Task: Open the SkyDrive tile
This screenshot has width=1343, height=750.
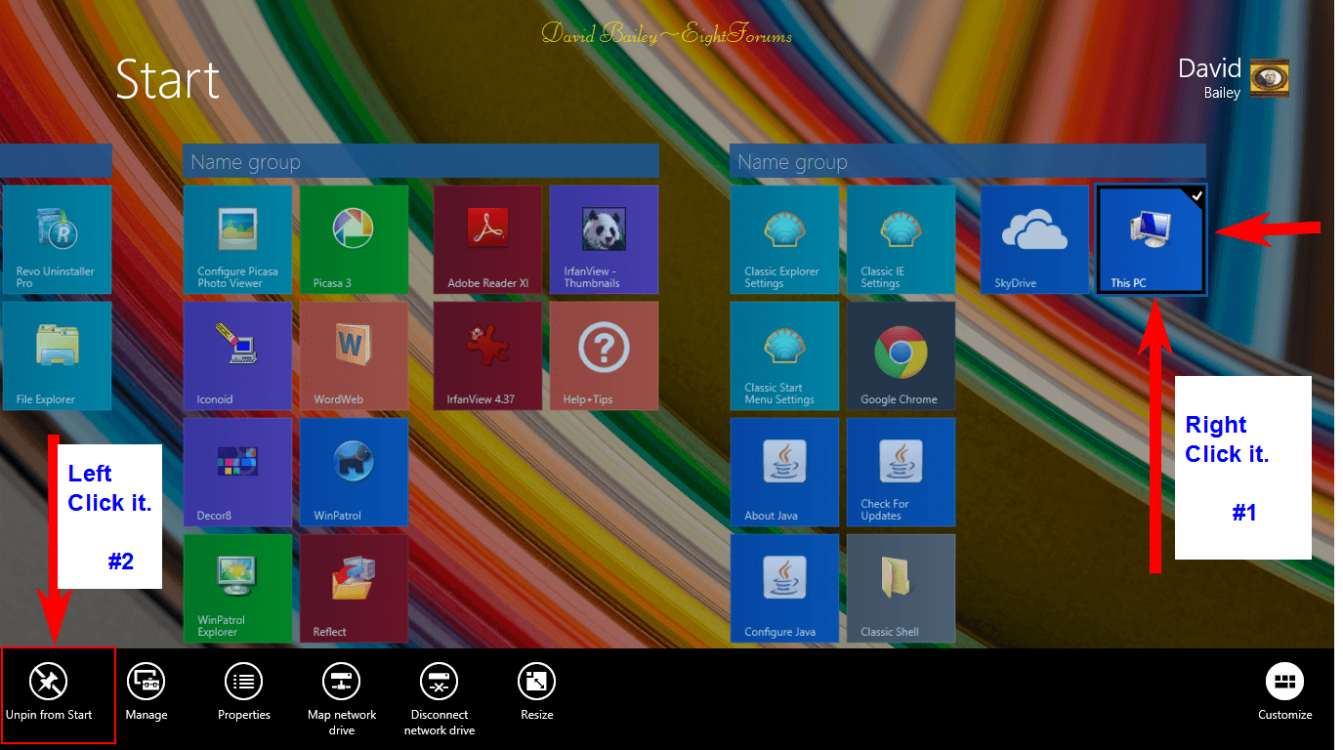Action: (1035, 239)
